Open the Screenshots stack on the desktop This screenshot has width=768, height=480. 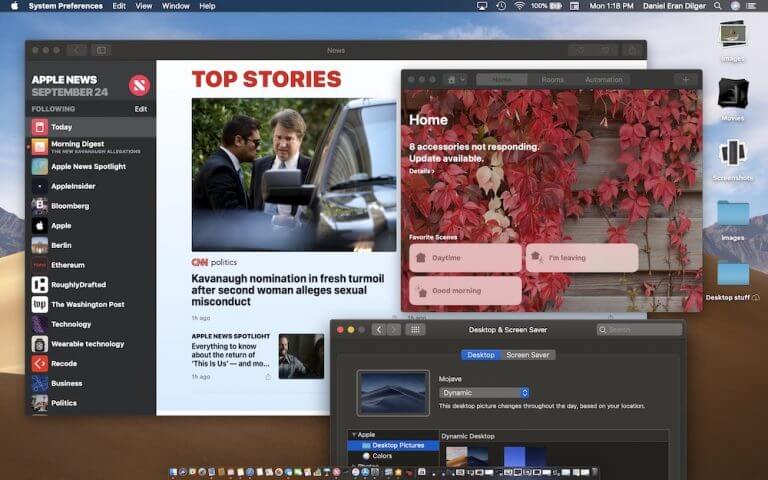click(x=733, y=153)
